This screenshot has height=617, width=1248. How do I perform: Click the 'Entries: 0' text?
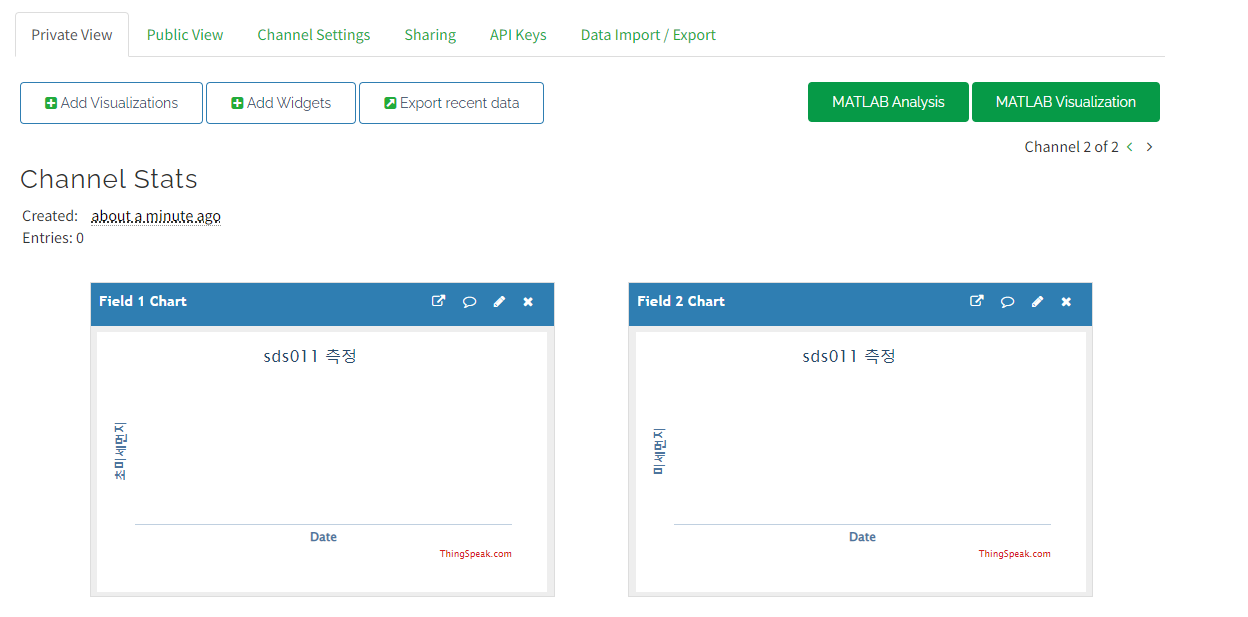pos(53,238)
